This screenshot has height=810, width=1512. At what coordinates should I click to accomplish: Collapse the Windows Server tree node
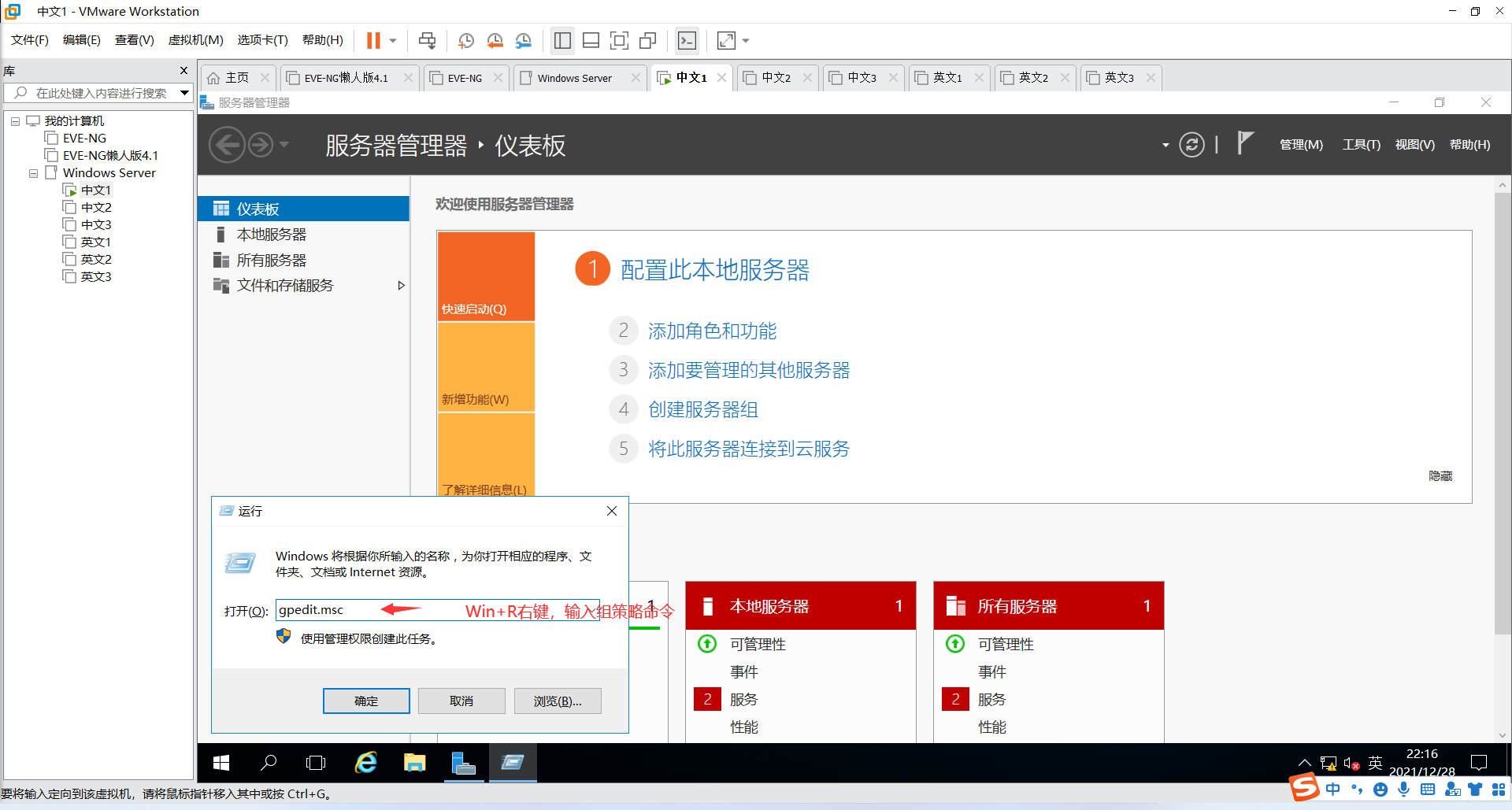pos(33,172)
